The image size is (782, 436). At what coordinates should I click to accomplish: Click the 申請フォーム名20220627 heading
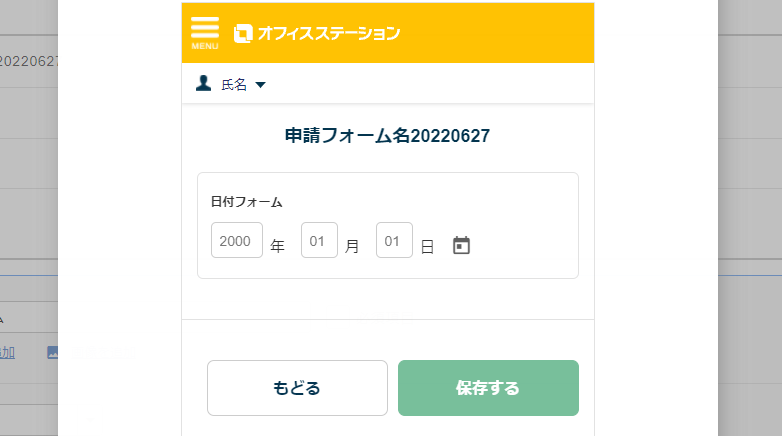point(388,136)
